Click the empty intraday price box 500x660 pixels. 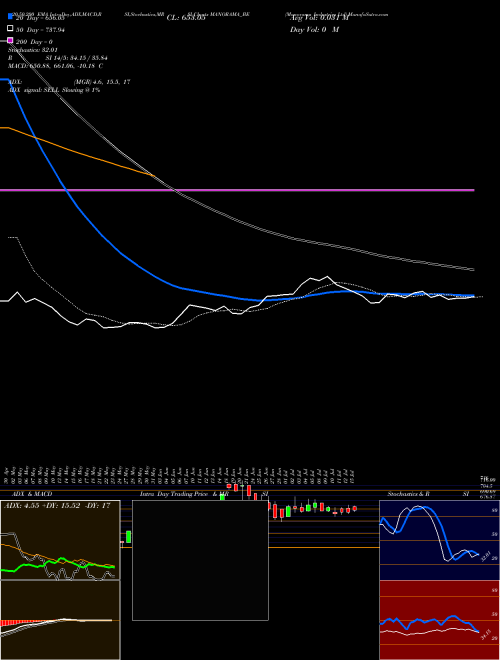coord(200,560)
